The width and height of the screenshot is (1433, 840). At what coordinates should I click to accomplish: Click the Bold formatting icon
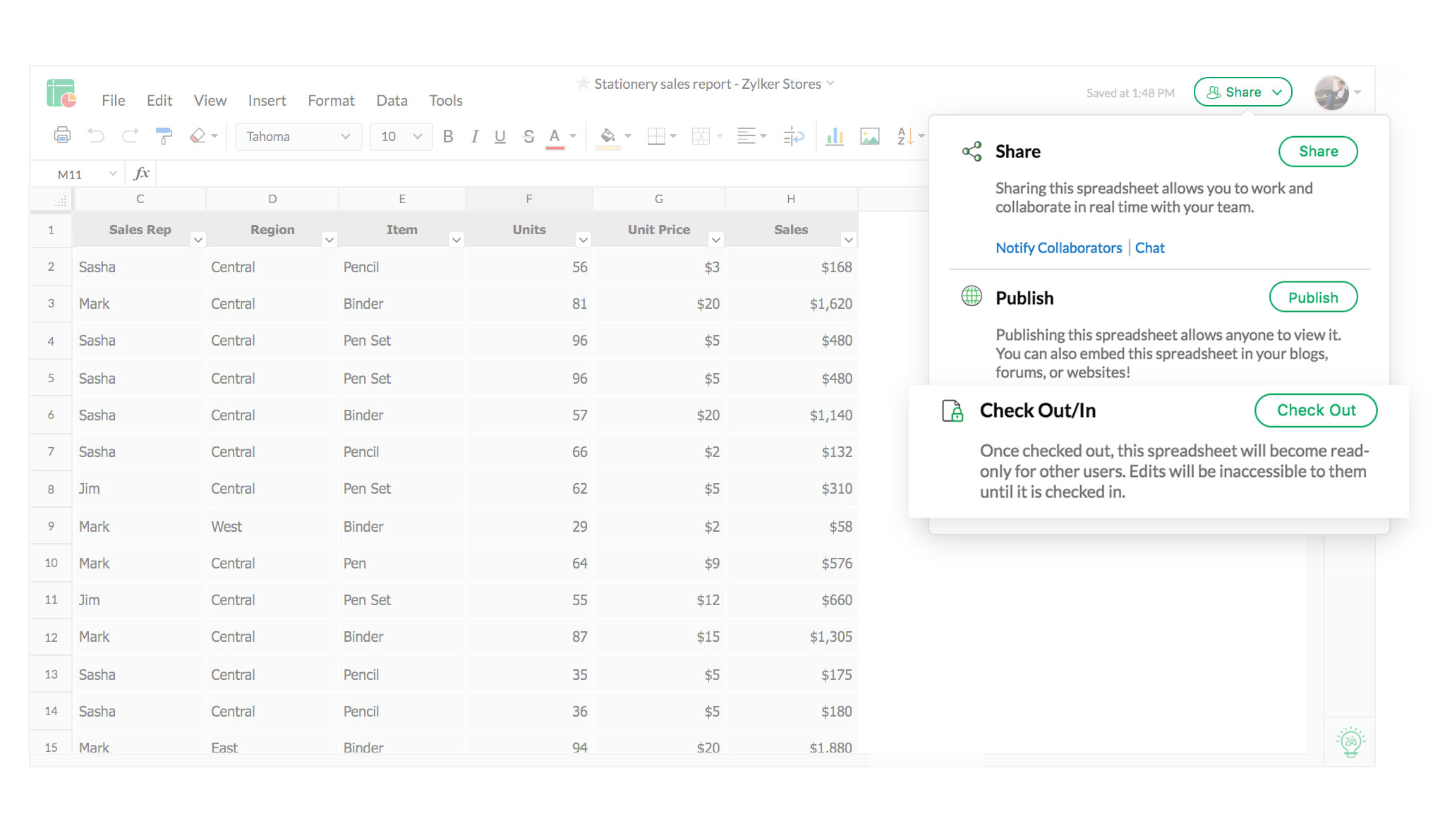(x=447, y=135)
